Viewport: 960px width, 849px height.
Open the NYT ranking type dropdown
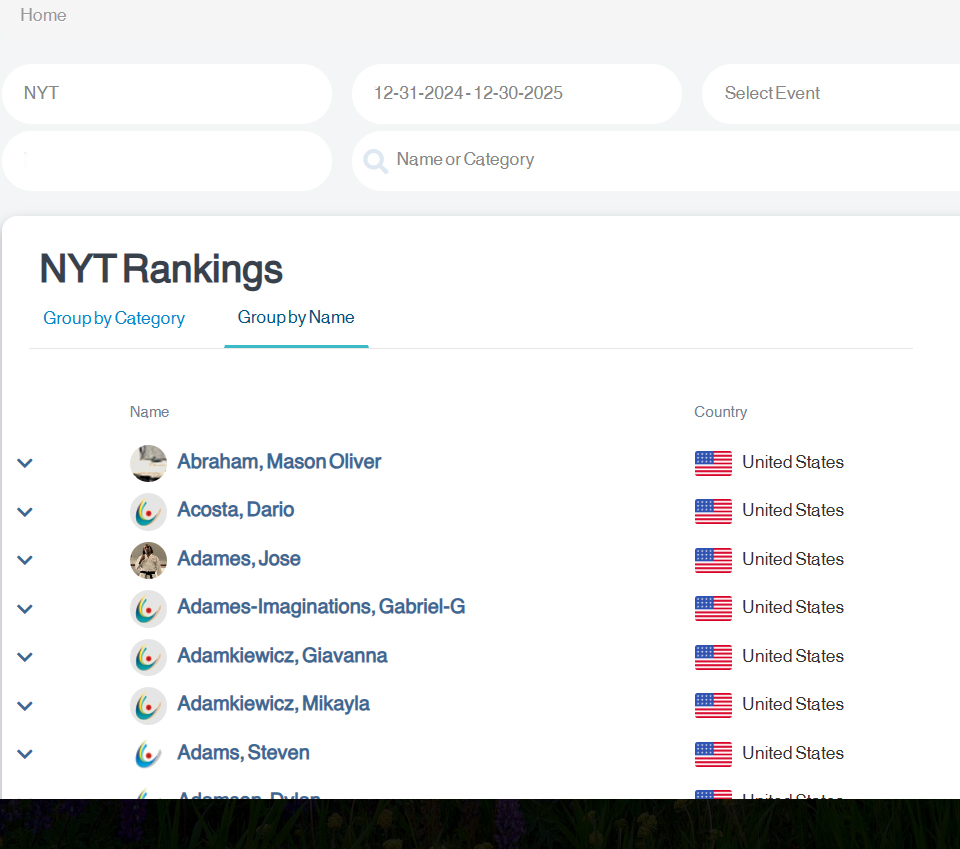click(166, 94)
